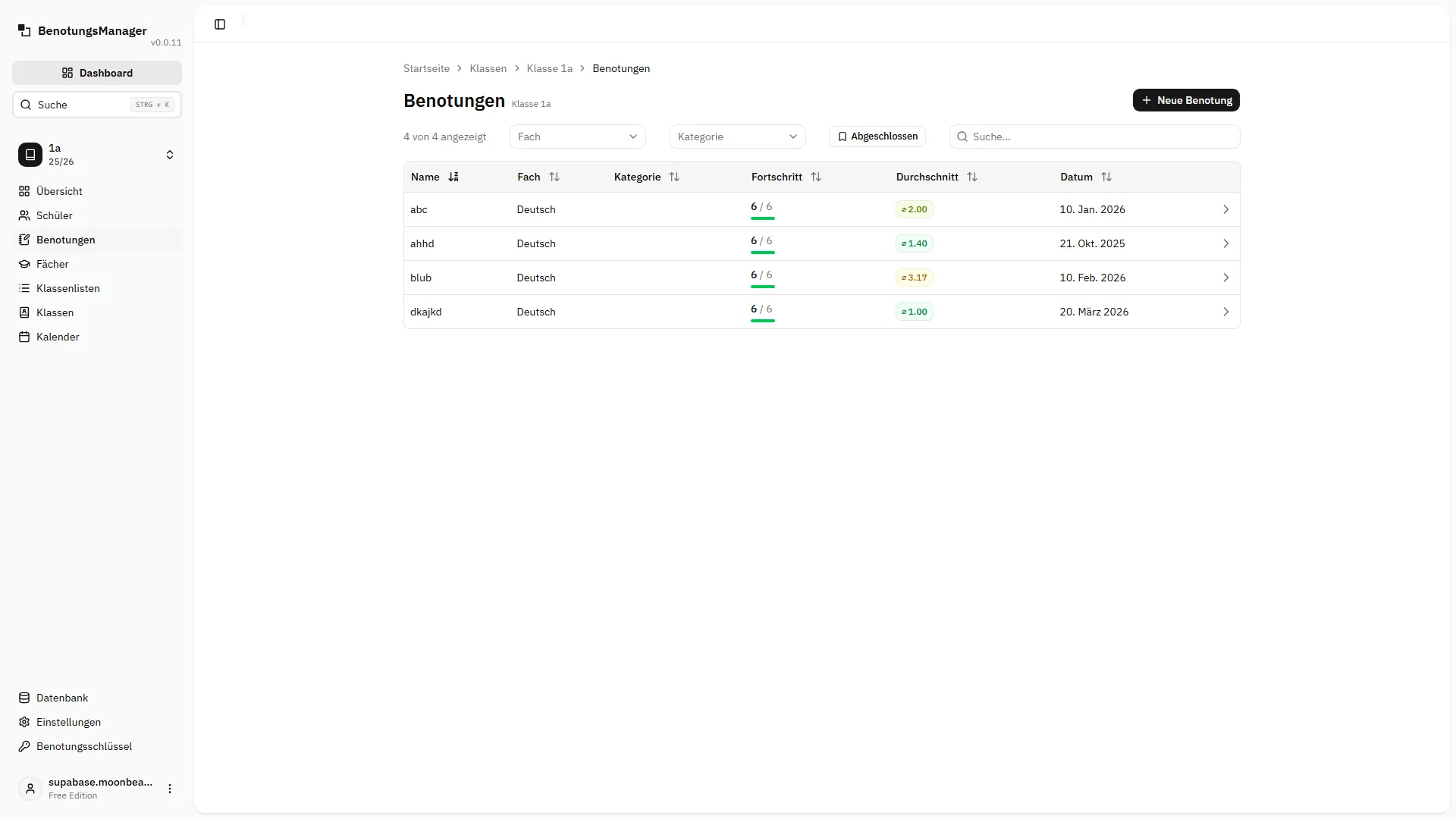The height and width of the screenshot is (819, 1456).
Task: Open details arrow for blub row
Action: [x=1225, y=278]
